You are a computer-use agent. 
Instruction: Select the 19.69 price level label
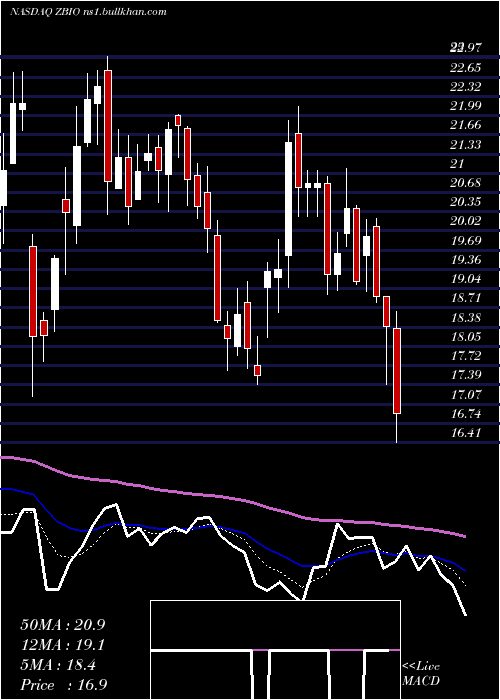pos(466,241)
